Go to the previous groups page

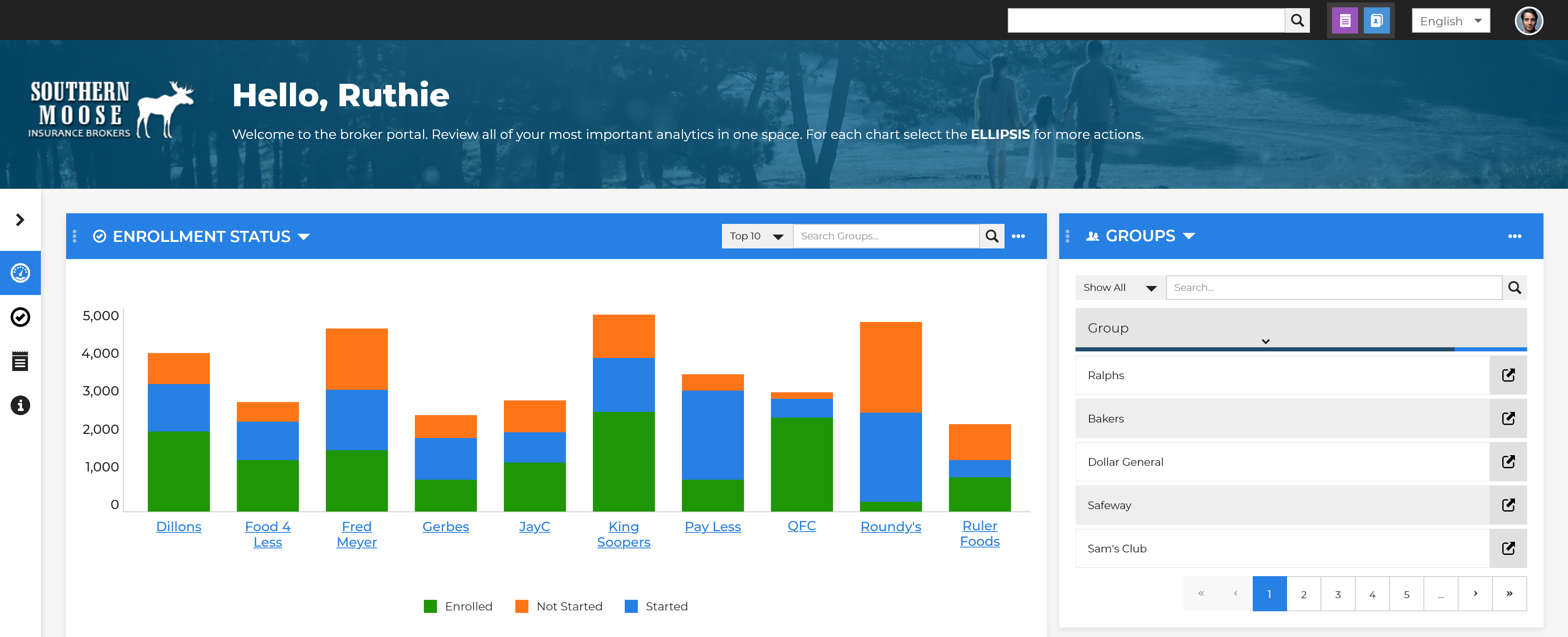coord(1235,594)
